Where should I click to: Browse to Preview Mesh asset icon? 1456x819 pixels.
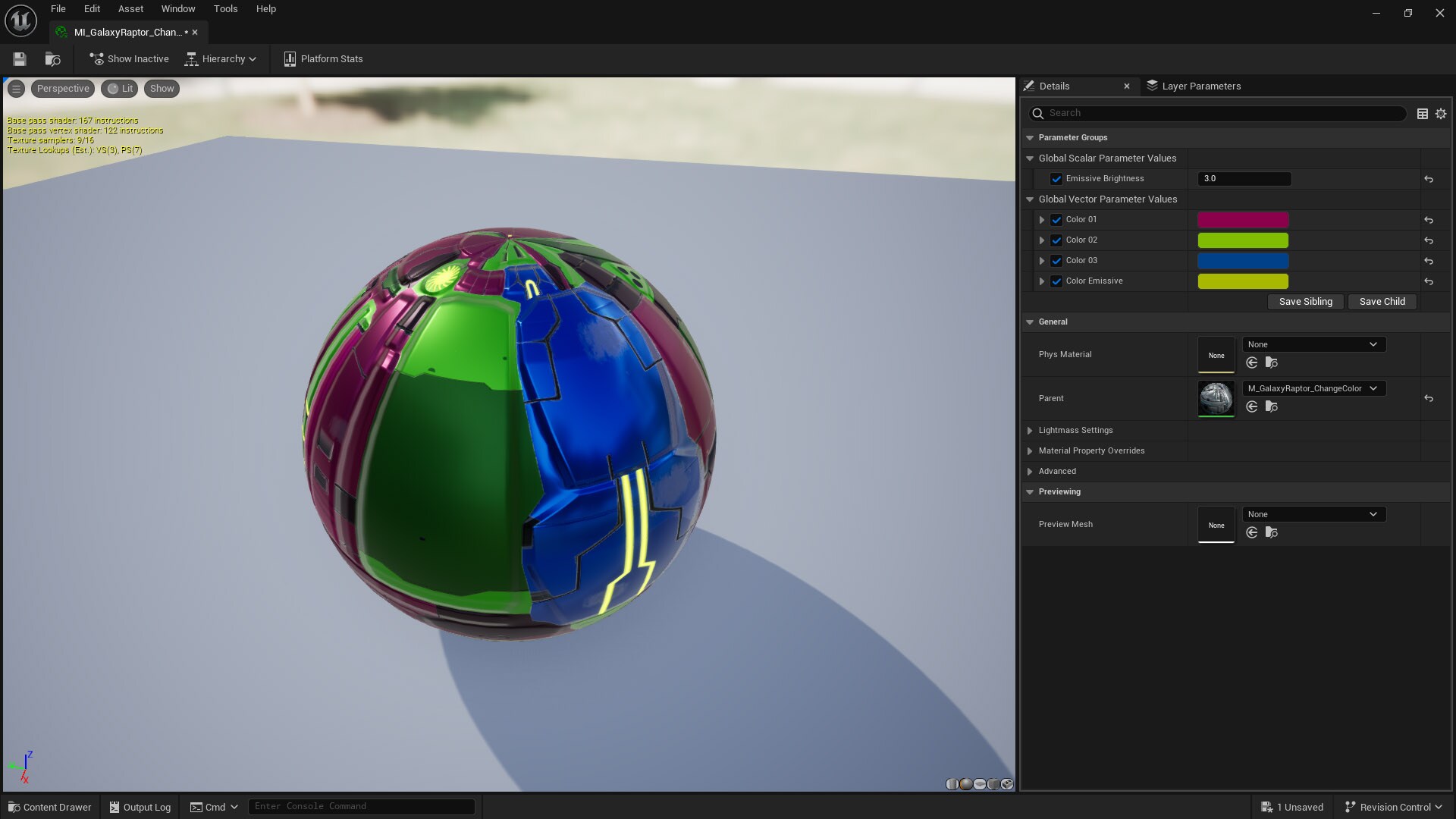(1272, 532)
